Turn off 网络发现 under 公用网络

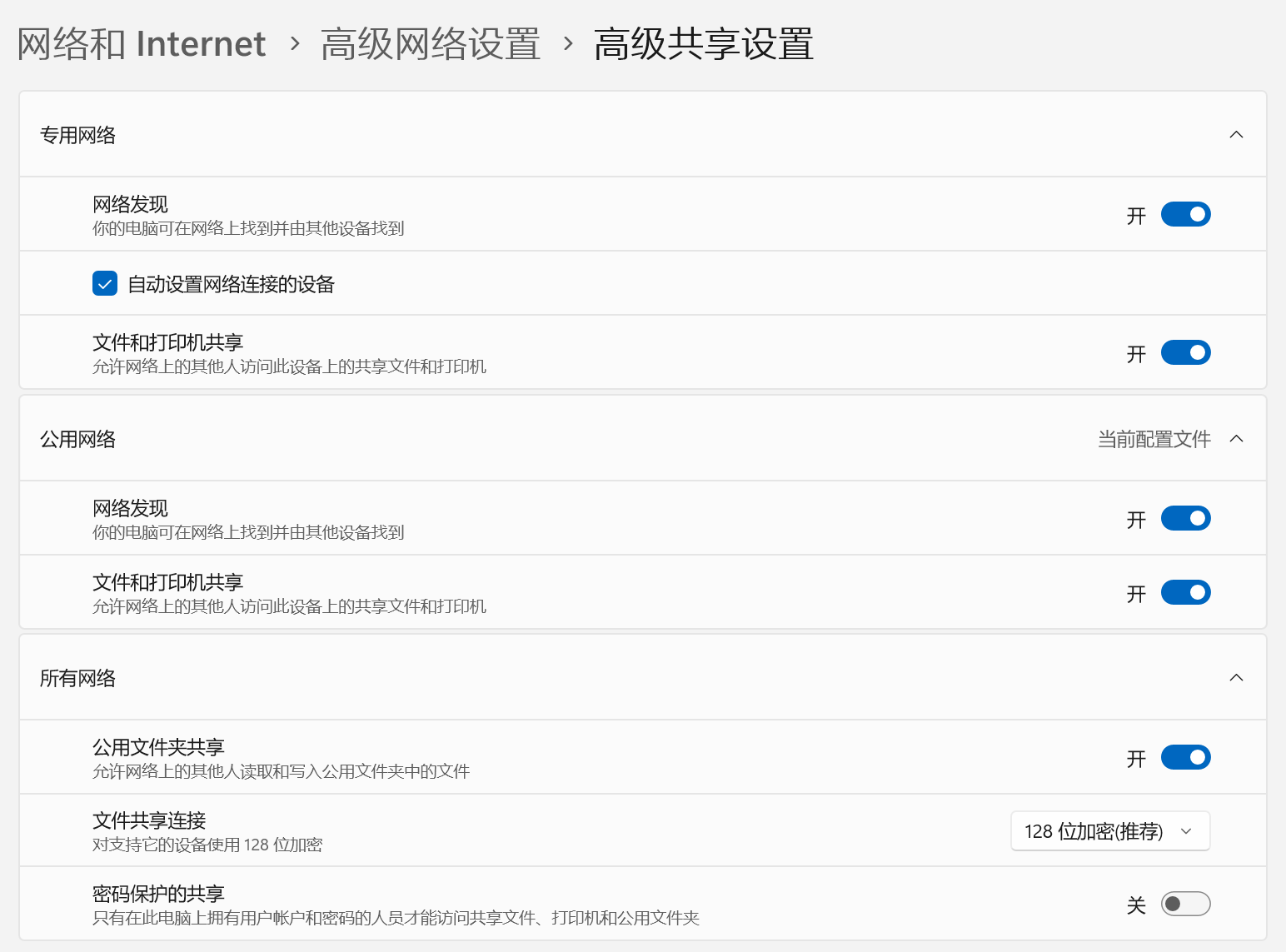coord(1185,519)
